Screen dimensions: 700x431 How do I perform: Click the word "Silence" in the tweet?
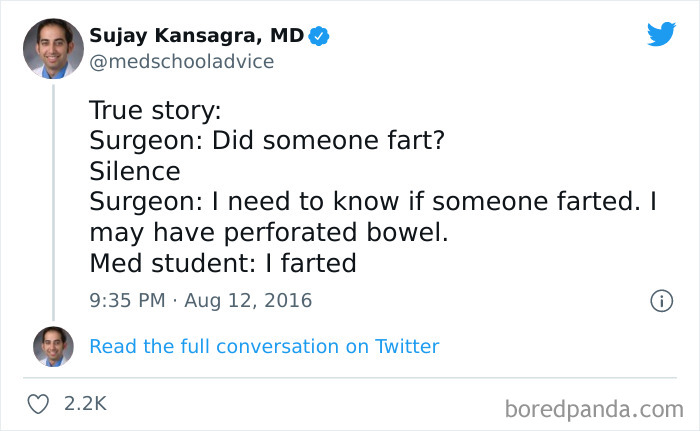point(135,171)
